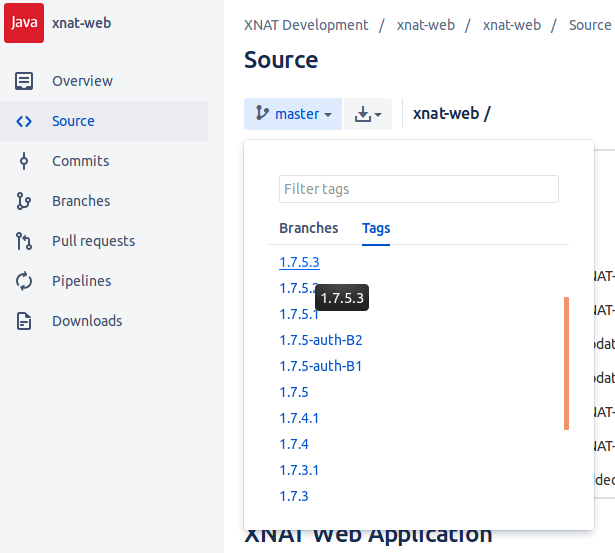Select tag 1.7.5.3
The width and height of the screenshot is (615, 553).
click(299, 262)
